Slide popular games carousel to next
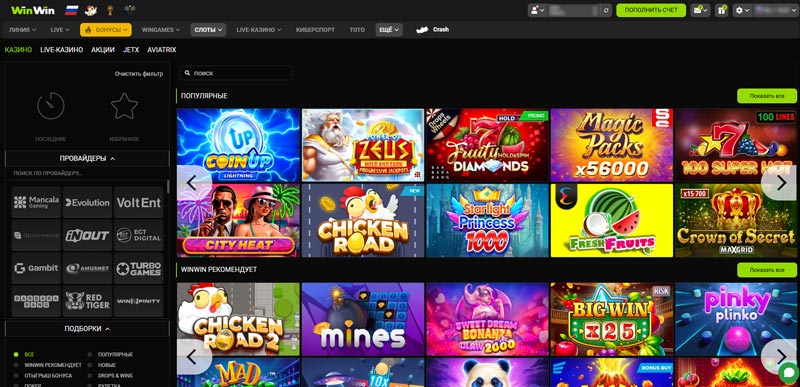Image resolution: width=800 pixels, height=387 pixels. 781,183
